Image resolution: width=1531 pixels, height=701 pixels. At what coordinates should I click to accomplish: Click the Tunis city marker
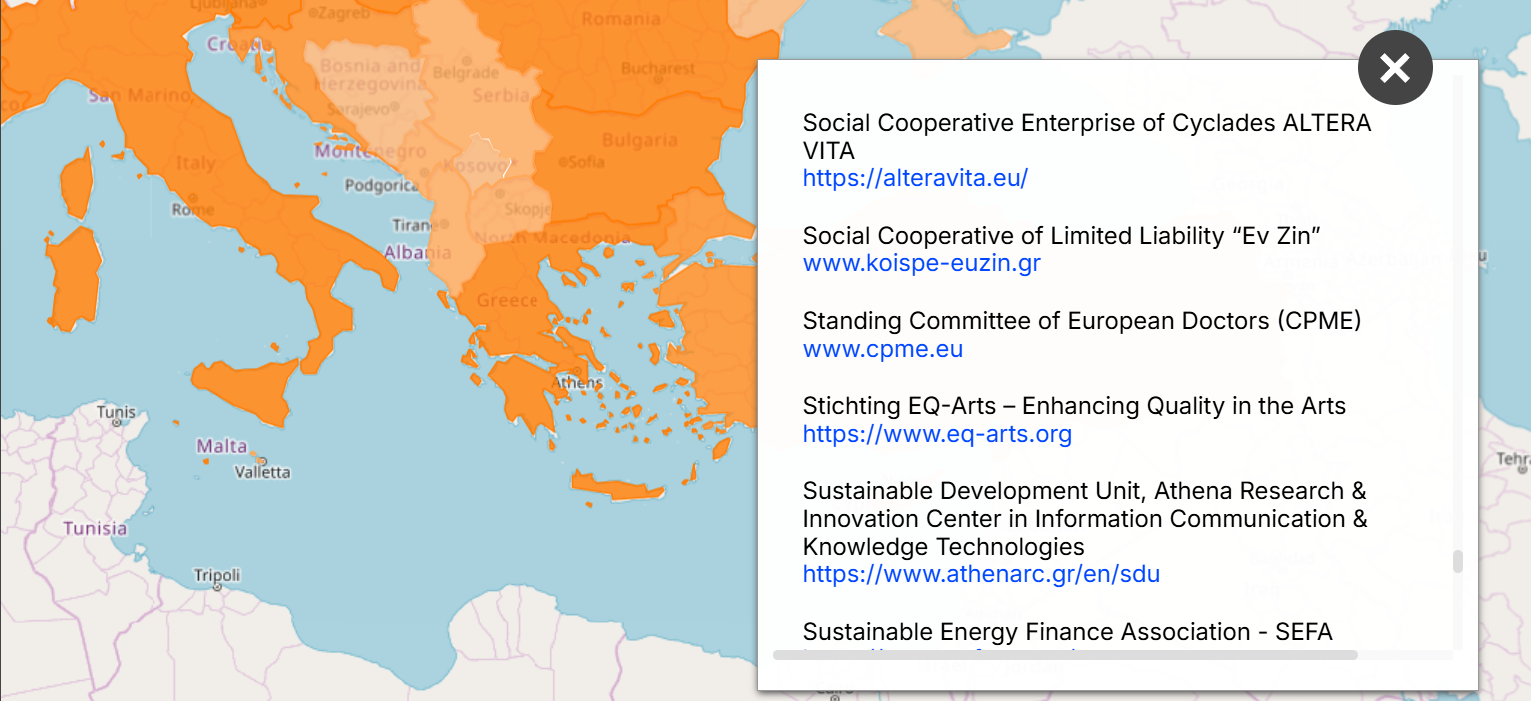(x=118, y=423)
